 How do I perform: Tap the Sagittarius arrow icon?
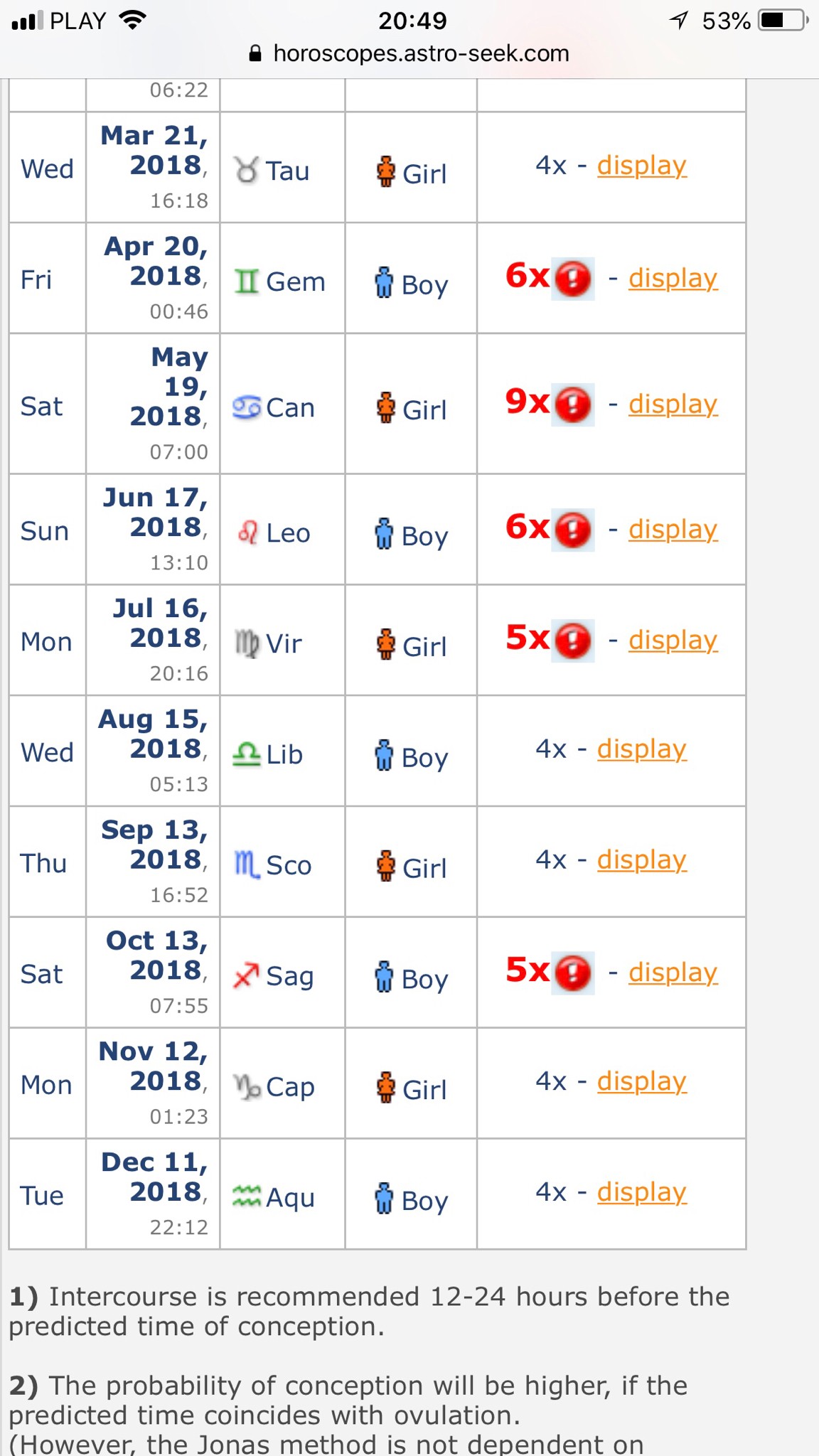246,975
